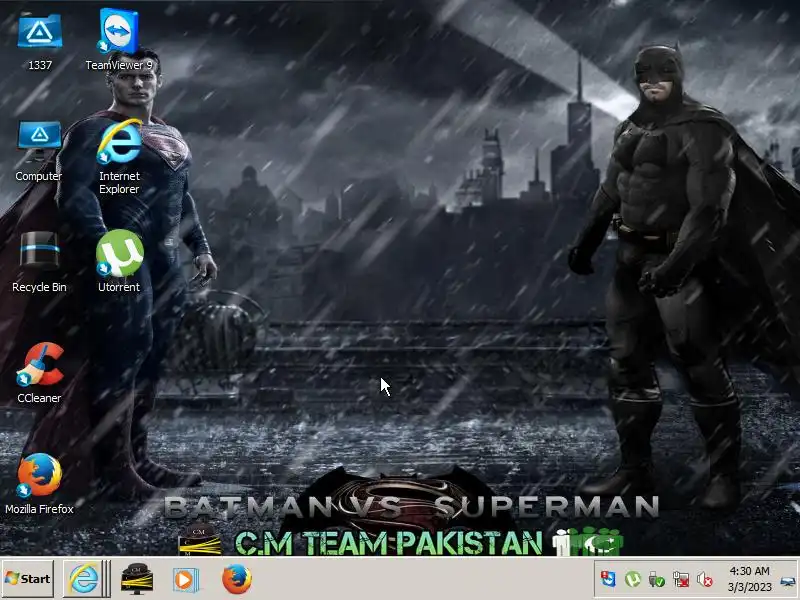Open the 1337 folder desktop icon
The width and height of the screenshot is (800, 600).
tap(40, 42)
